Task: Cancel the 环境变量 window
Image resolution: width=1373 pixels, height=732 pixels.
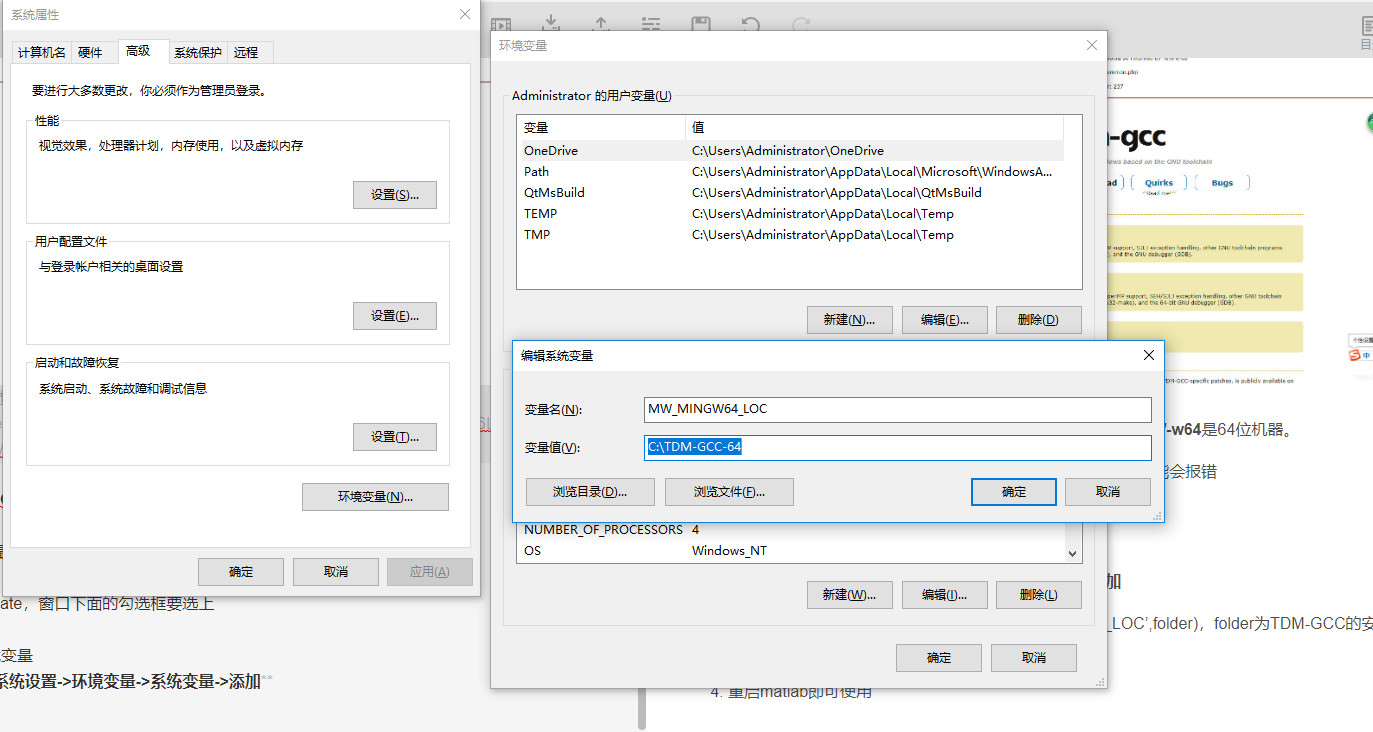Action: click(x=1034, y=658)
